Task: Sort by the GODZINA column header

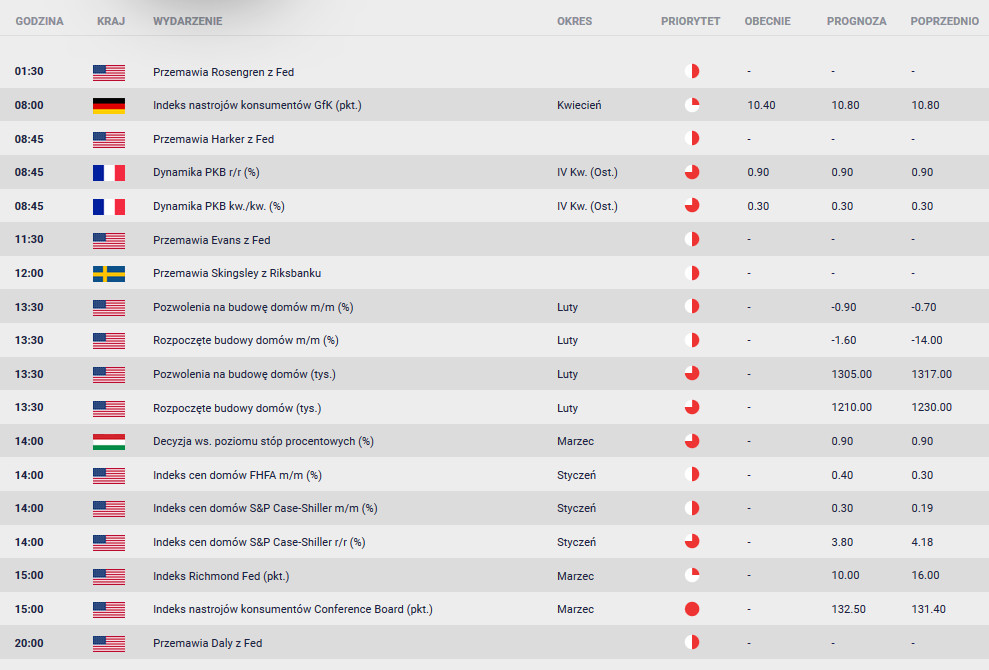Action: 39,21
